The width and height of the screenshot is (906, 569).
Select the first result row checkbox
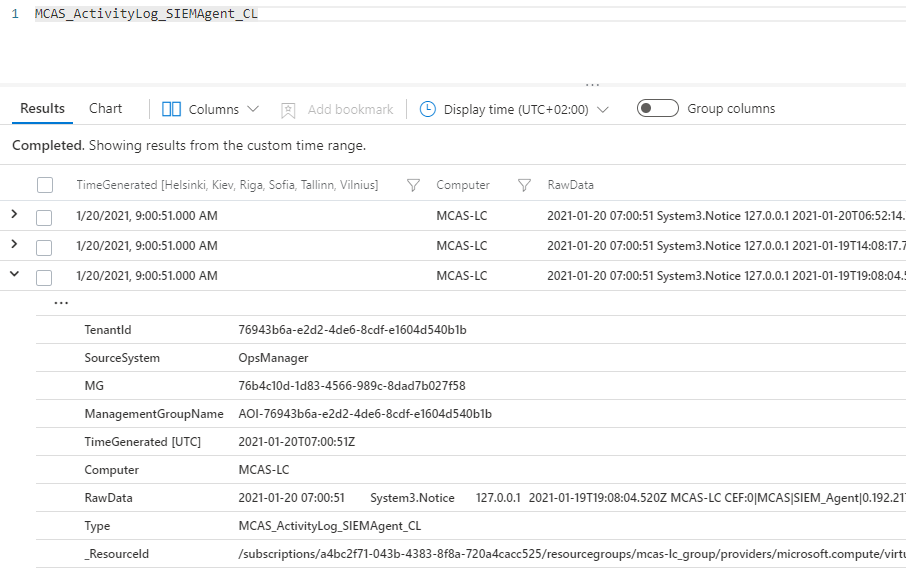(x=44, y=216)
